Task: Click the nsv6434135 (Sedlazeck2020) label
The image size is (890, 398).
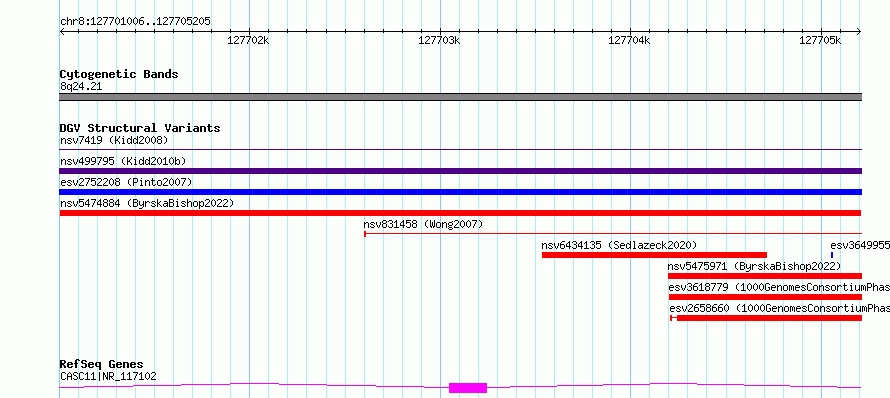Action: [x=619, y=245]
